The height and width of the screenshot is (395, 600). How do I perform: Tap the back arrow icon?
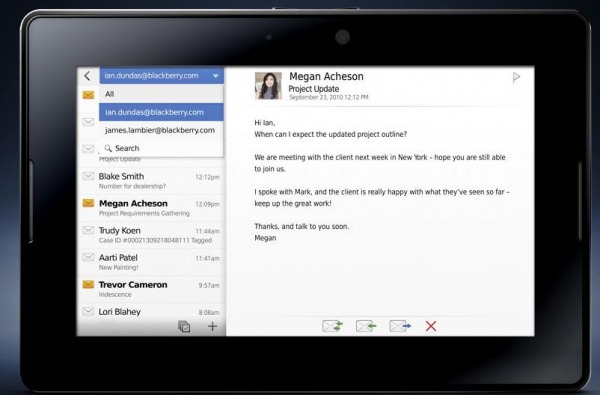click(x=88, y=76)
